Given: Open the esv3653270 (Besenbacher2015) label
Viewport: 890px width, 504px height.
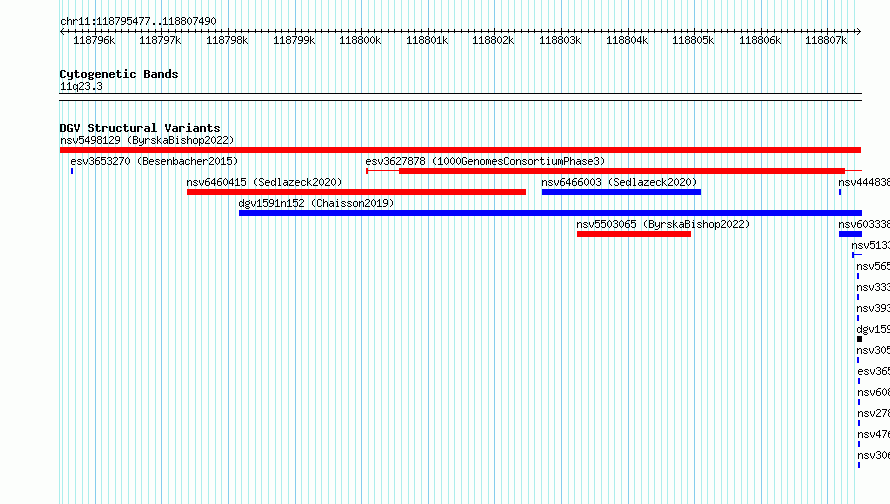Looking at the screenshot, I should [154, 161].
